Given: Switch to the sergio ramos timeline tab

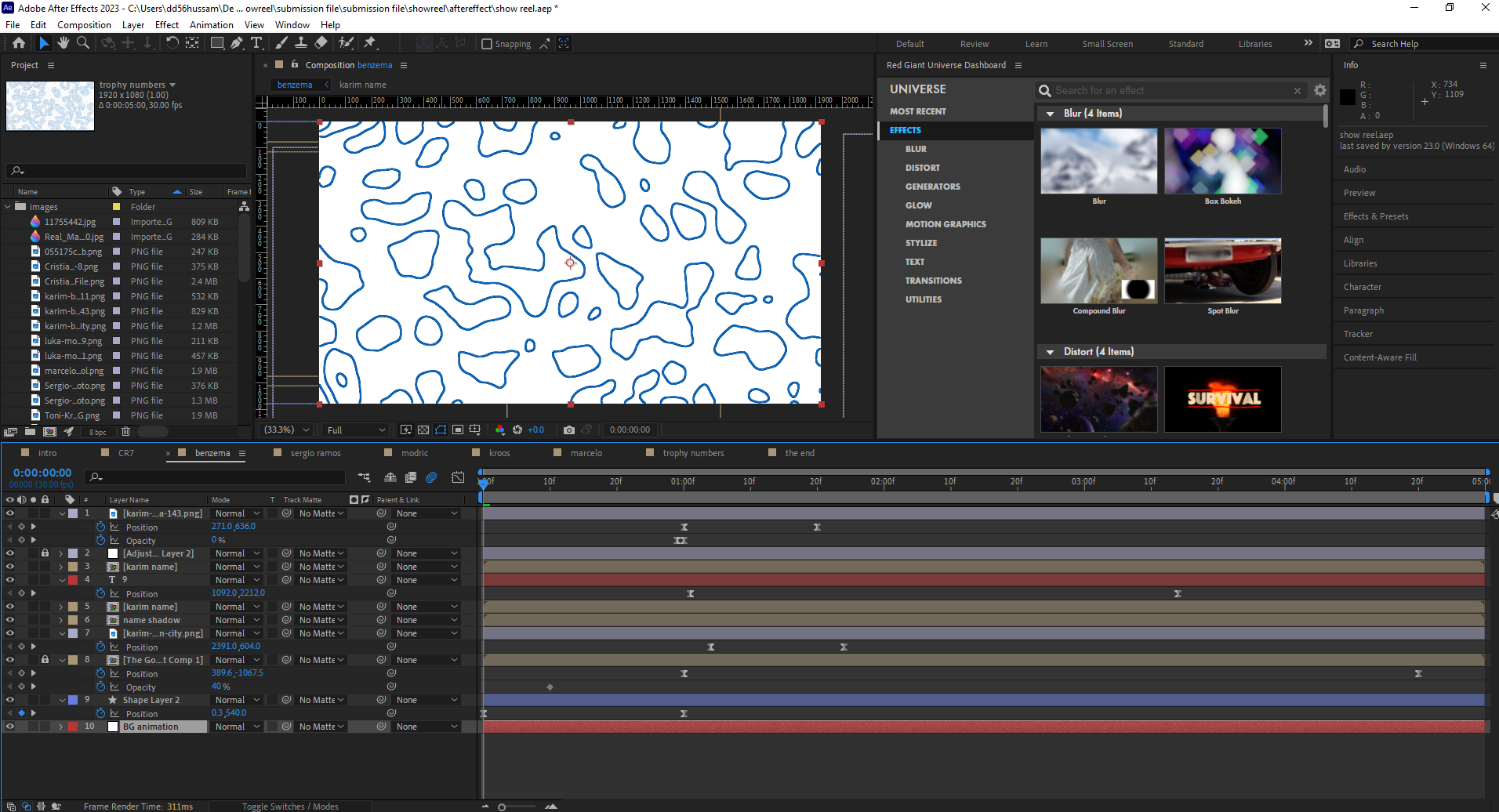Looking at the screenshot, I should (x=315, y=453).
